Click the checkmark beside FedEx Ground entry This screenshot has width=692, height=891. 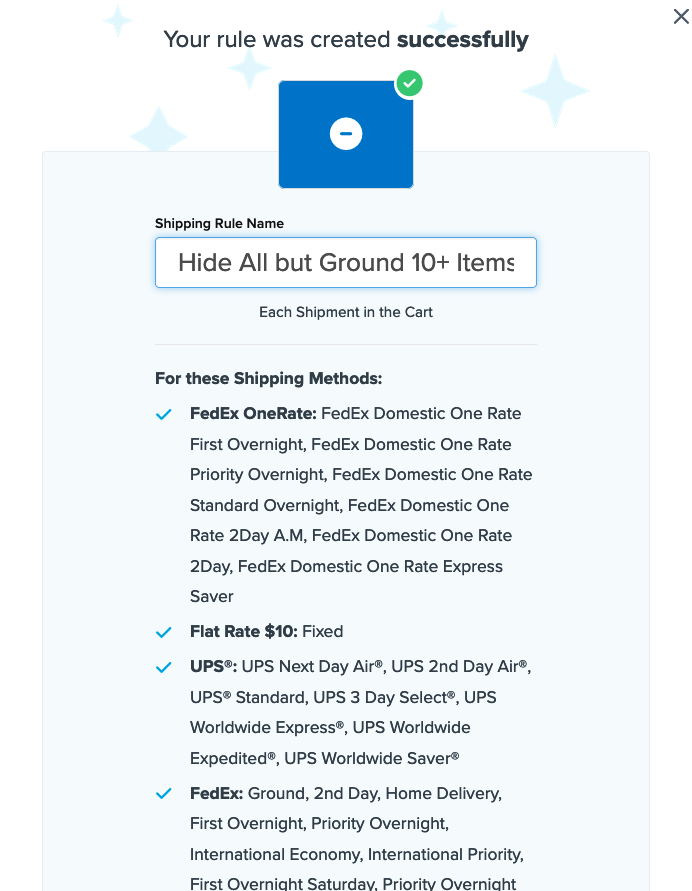click(164, 794)
